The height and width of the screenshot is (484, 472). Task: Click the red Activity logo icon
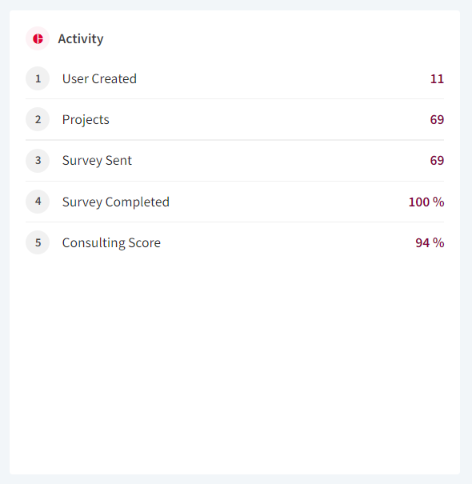click(38, 39)
